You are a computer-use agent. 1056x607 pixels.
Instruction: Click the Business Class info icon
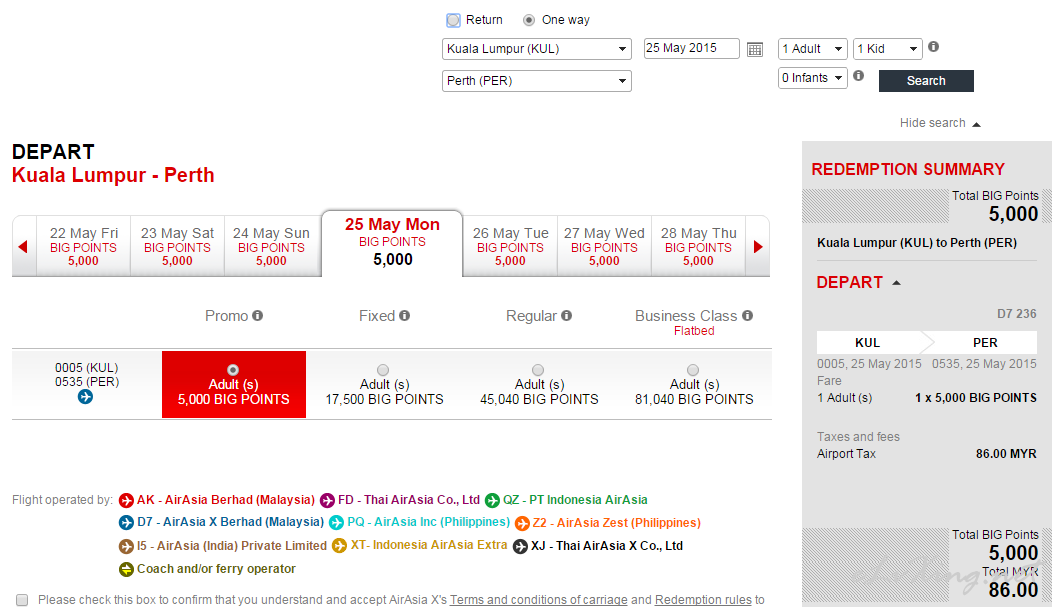point(748,315)
